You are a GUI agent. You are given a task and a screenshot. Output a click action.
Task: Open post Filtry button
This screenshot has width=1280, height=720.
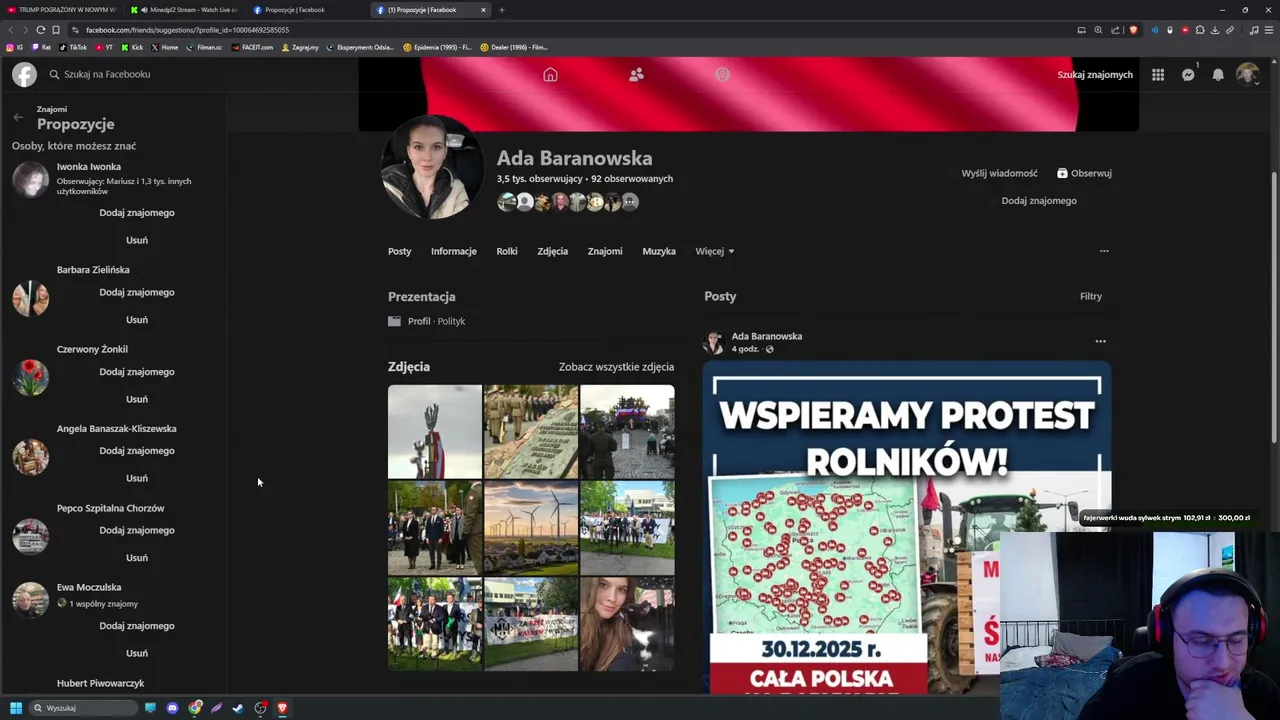[1090, 296]
